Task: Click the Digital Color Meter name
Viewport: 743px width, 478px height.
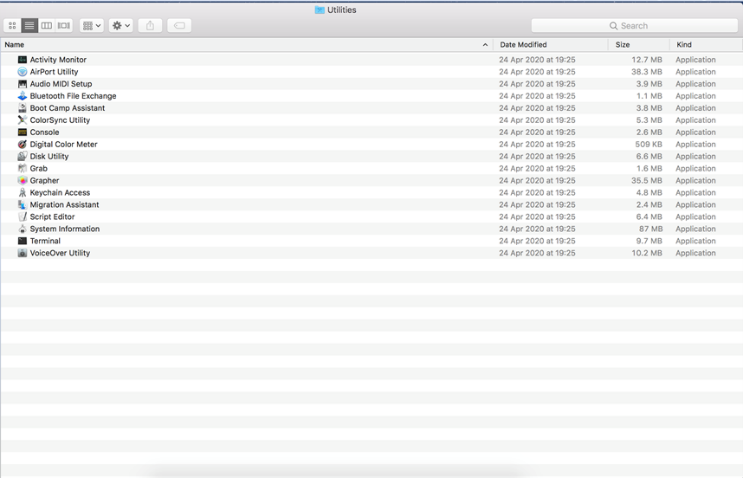Action: pyautogui.click(x=63, y=144)
